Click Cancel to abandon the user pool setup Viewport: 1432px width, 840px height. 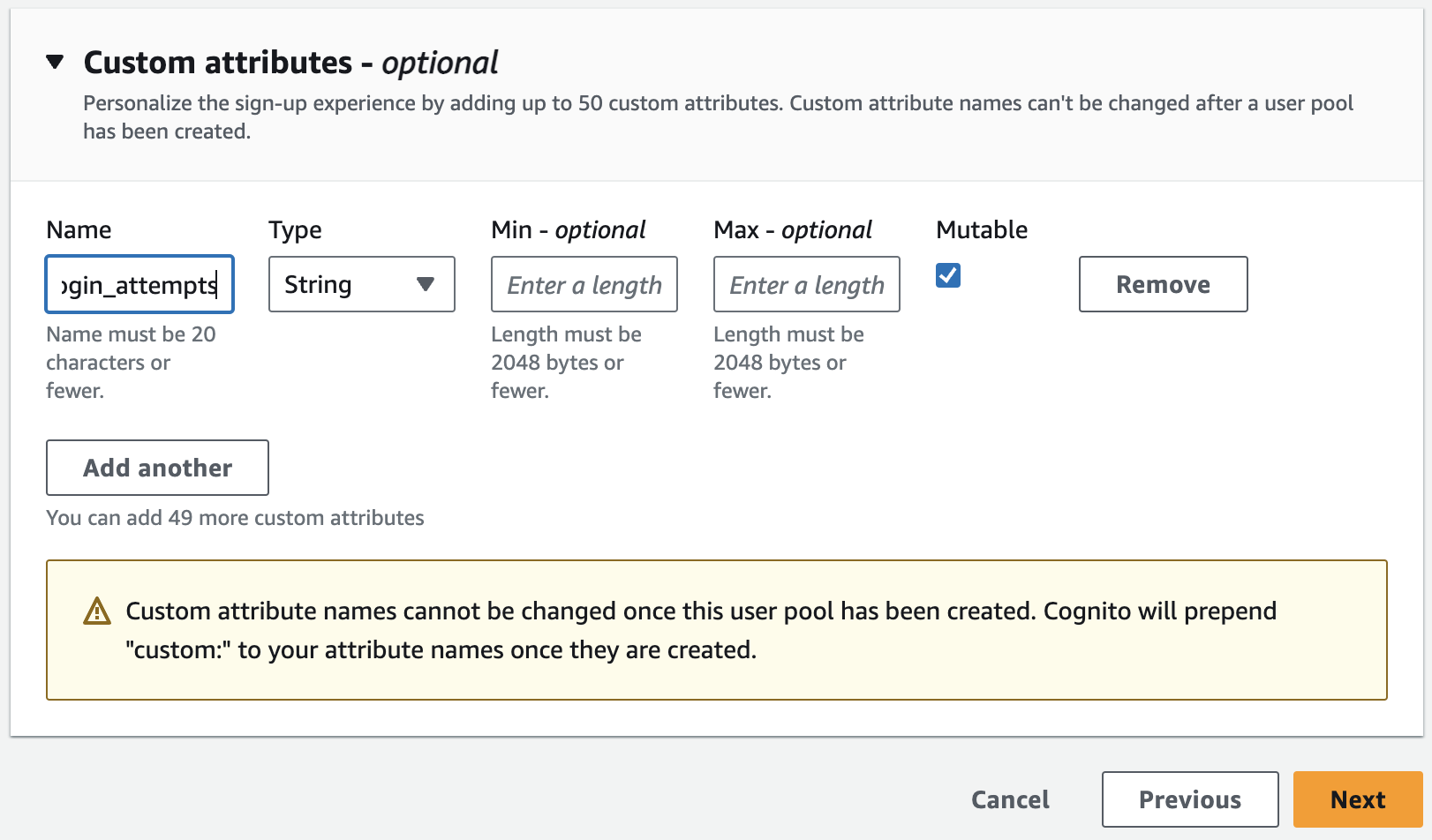coord(1010,799)
